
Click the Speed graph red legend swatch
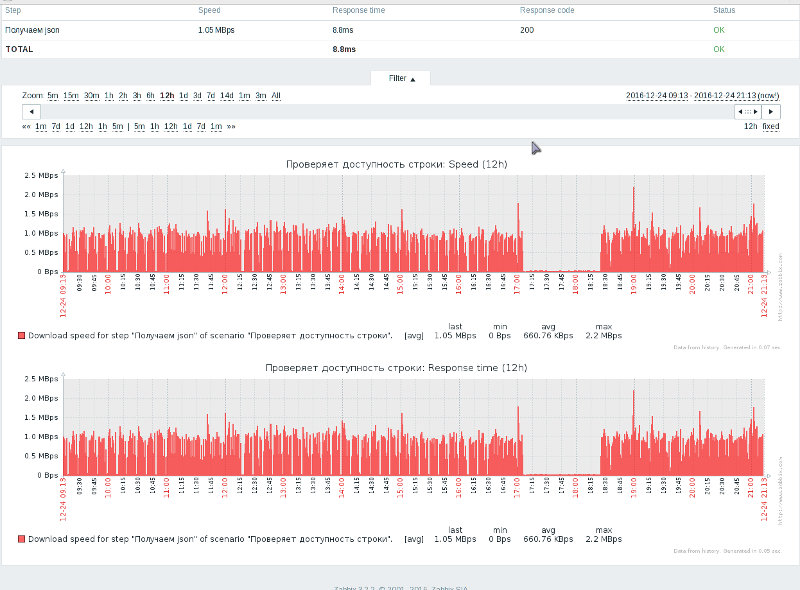(21, 336)
